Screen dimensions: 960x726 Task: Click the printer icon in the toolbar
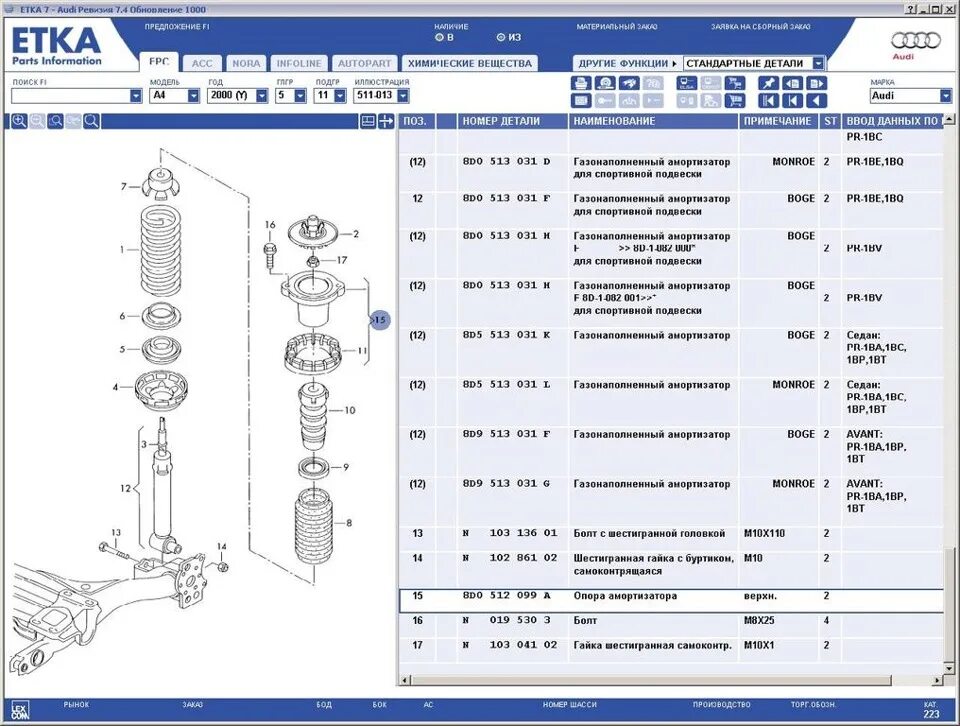point(581,83)
